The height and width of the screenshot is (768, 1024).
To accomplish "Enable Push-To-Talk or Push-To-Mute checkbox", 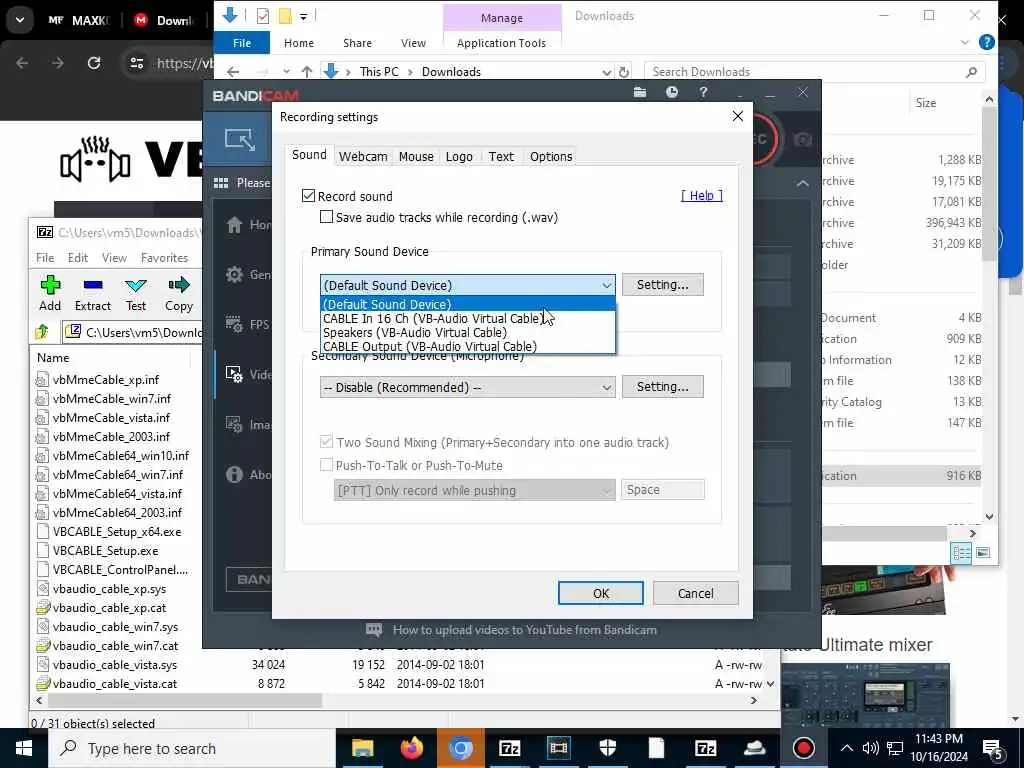I will click(327, 465).
